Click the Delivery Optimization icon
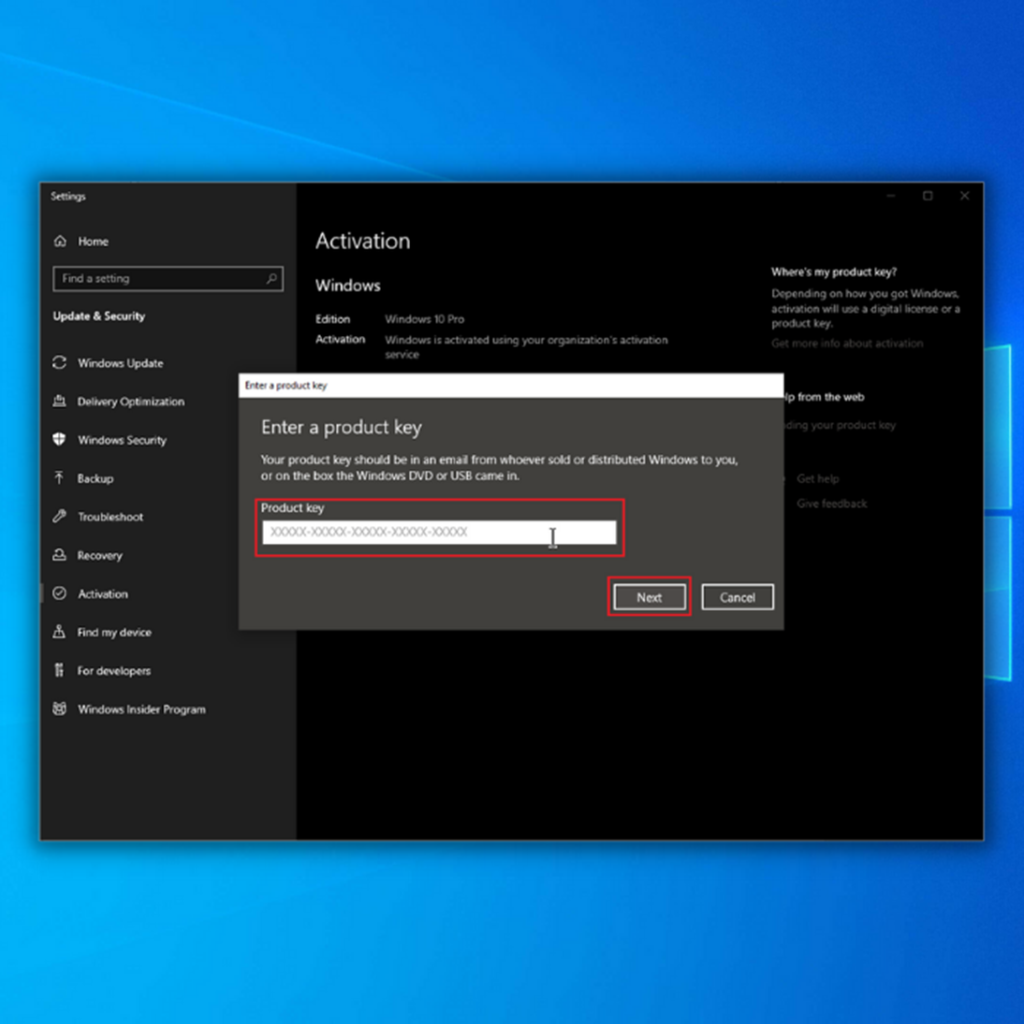Image resolution: width=1024 pixels, height=1024 pixels. pos(59,401)
